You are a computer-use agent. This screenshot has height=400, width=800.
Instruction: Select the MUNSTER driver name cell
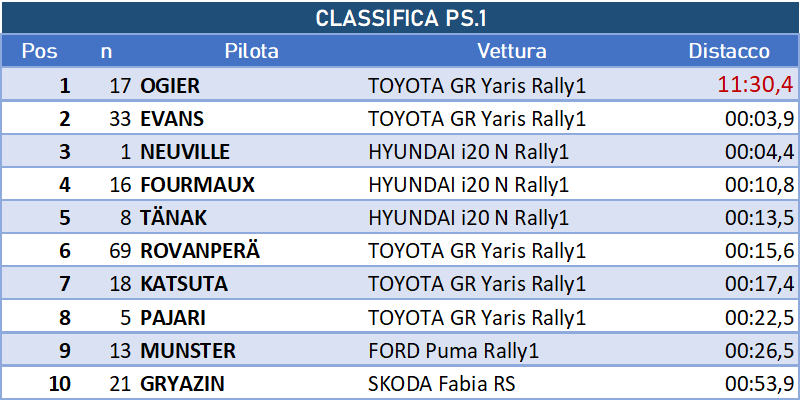(x=188, y=351)
